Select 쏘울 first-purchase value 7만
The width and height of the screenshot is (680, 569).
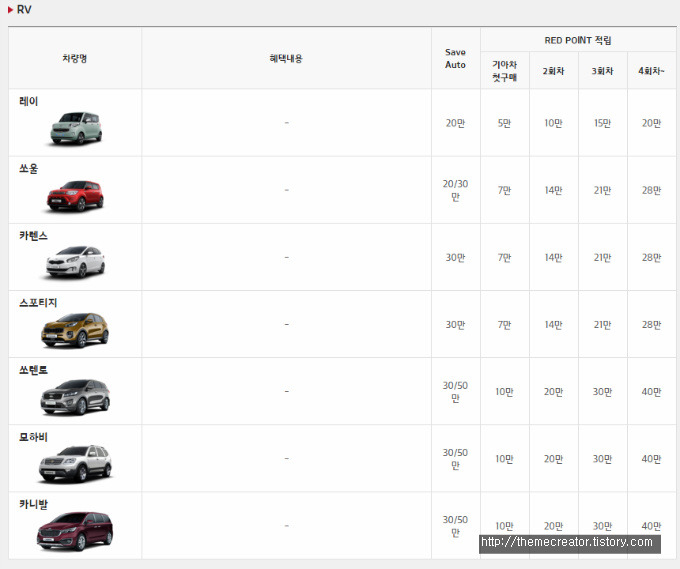(504, 190)
